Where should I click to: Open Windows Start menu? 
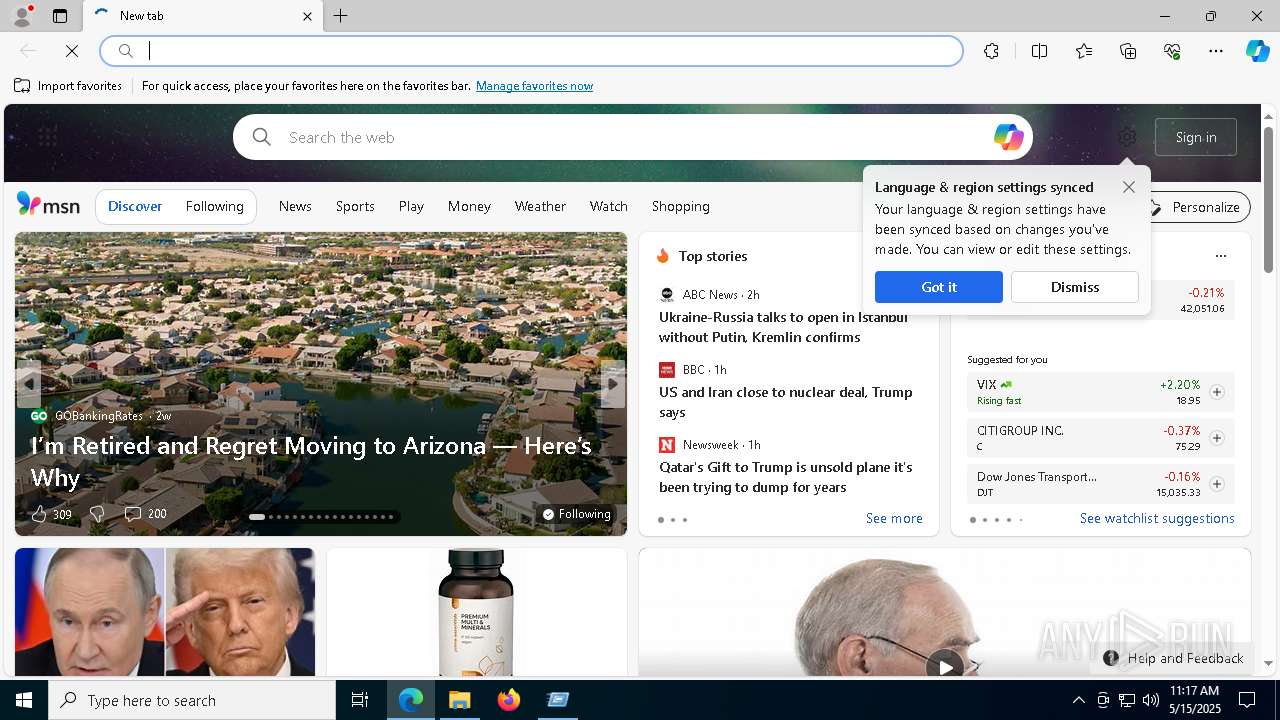tap(24, 700)
